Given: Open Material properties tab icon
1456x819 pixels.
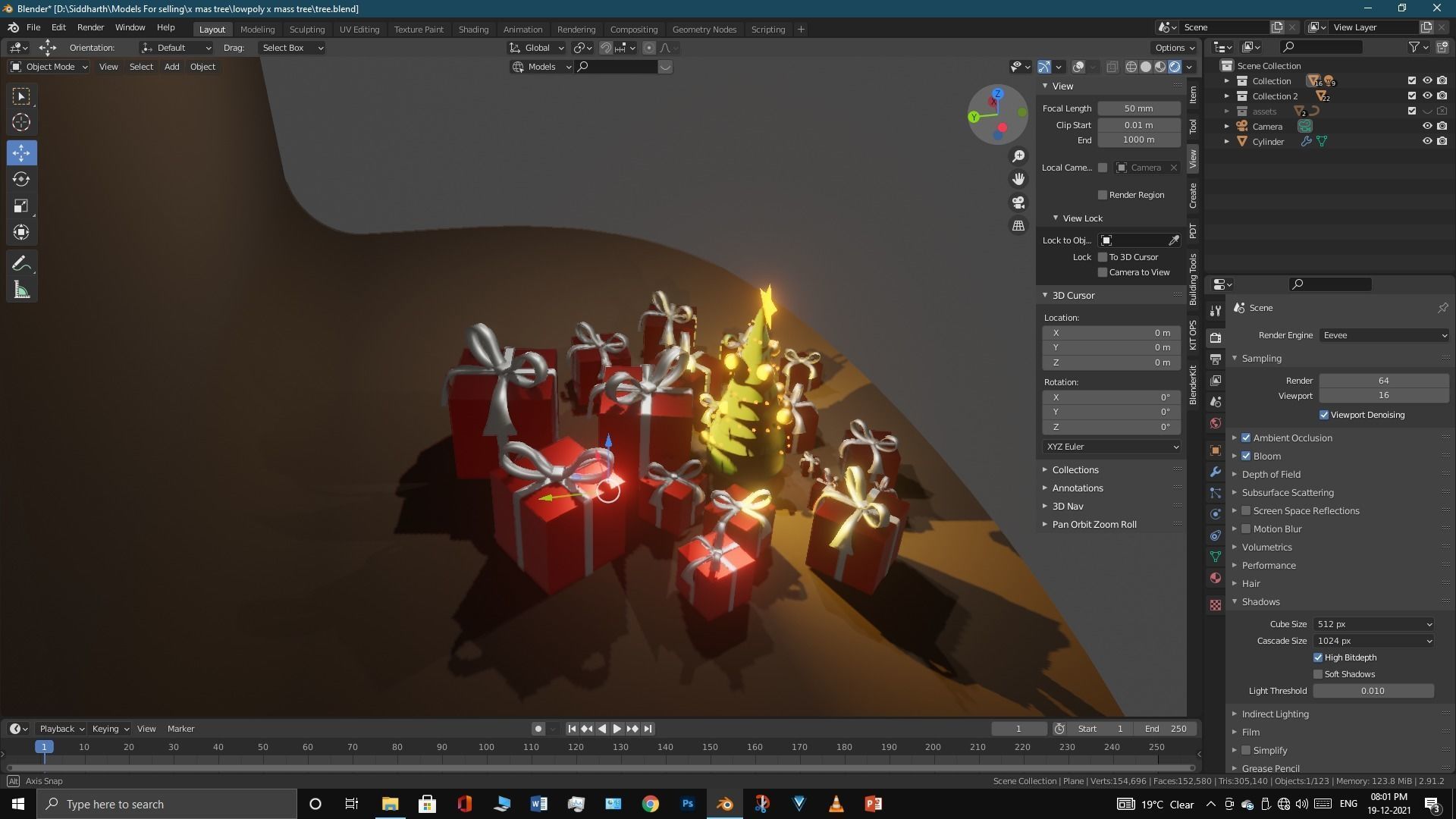Looking at the screenshot, I should 1216,578.
